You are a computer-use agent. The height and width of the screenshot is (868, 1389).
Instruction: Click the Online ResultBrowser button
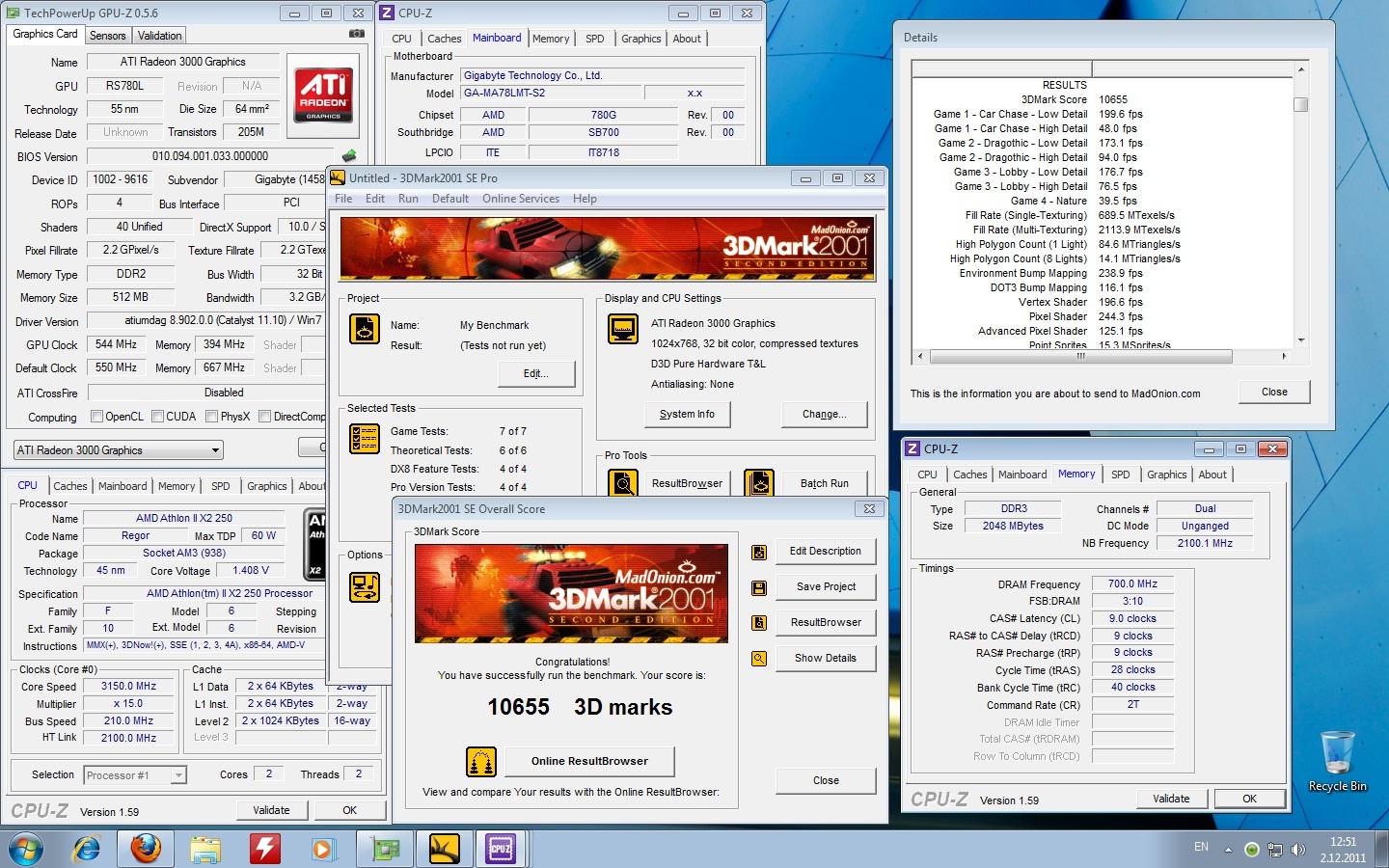(589, 761)
